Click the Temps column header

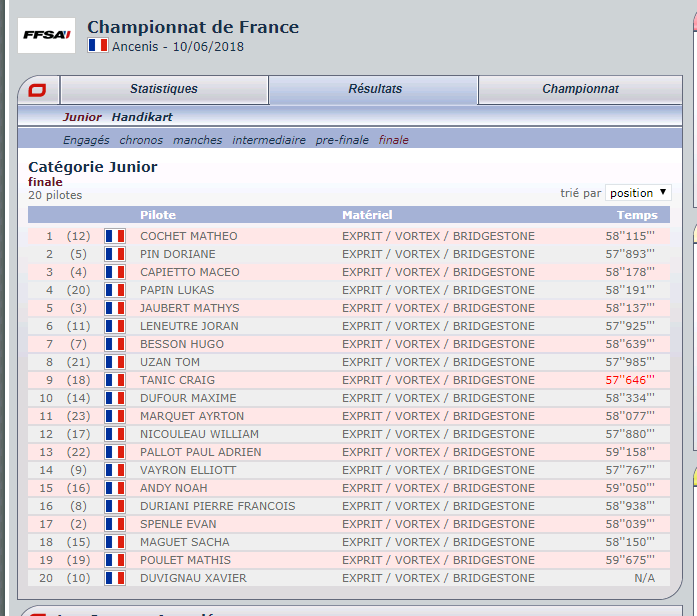click(637, 215)
